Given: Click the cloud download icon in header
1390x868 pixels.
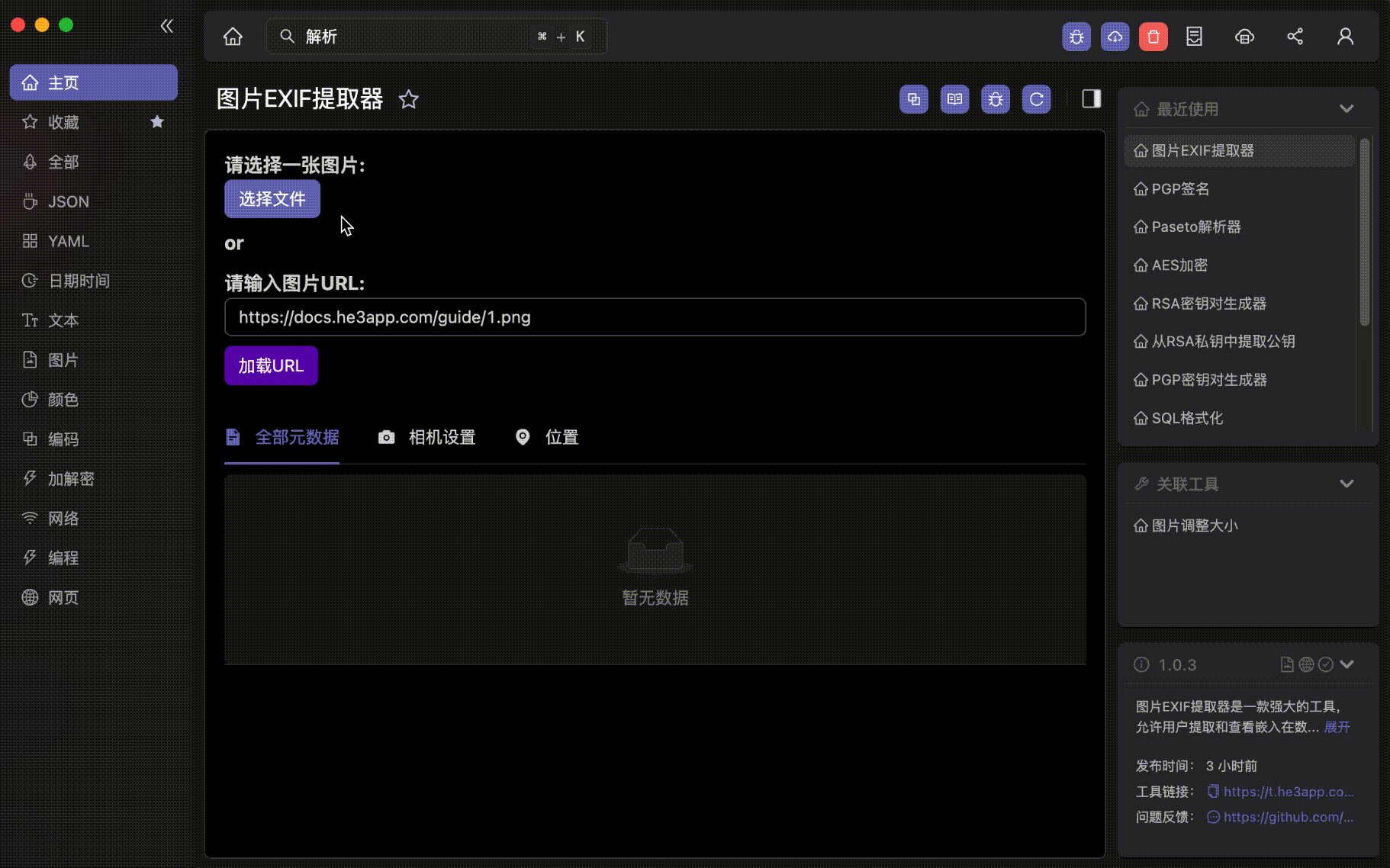Looking at the screenshot, I should 1115,37.
